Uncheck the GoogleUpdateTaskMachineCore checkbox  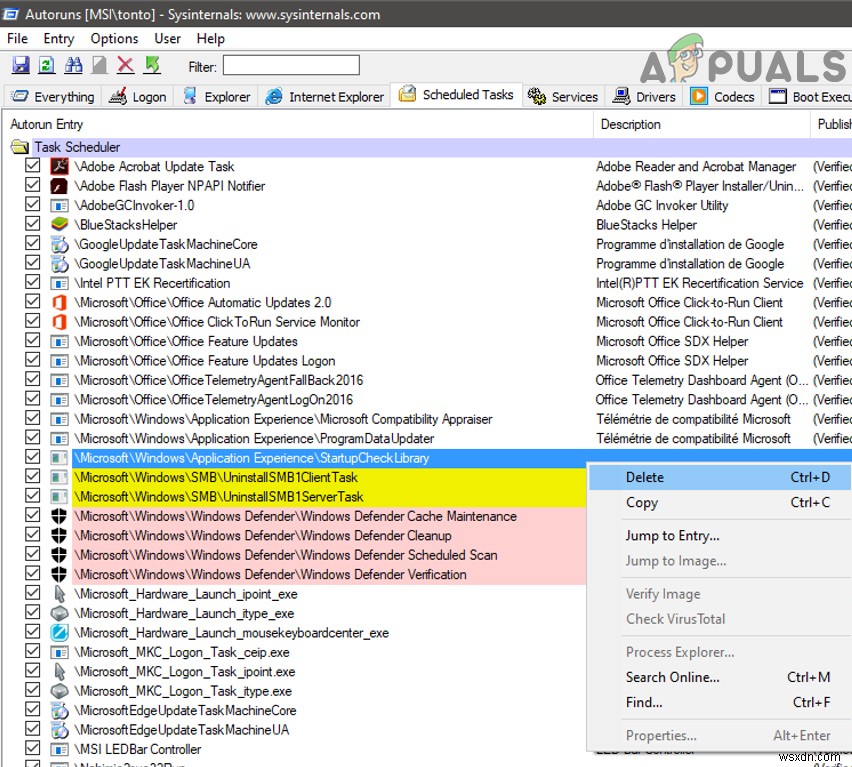click(31, 244)
